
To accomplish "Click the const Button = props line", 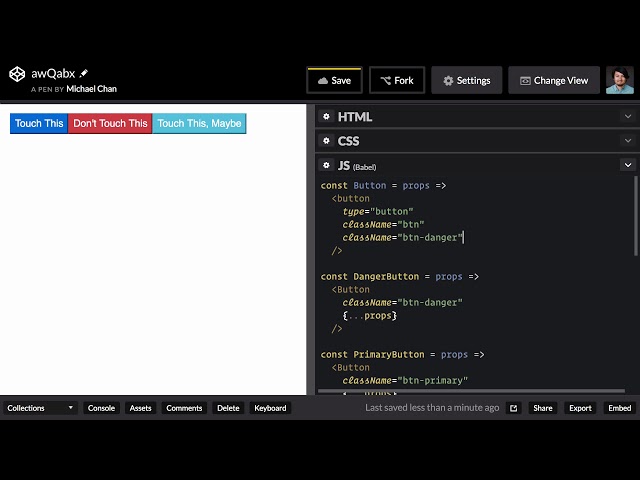I will (x=383, y=185).
